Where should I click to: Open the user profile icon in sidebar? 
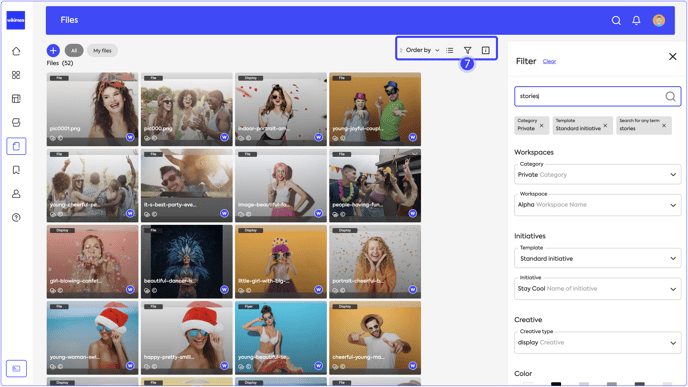pos(16,194)
